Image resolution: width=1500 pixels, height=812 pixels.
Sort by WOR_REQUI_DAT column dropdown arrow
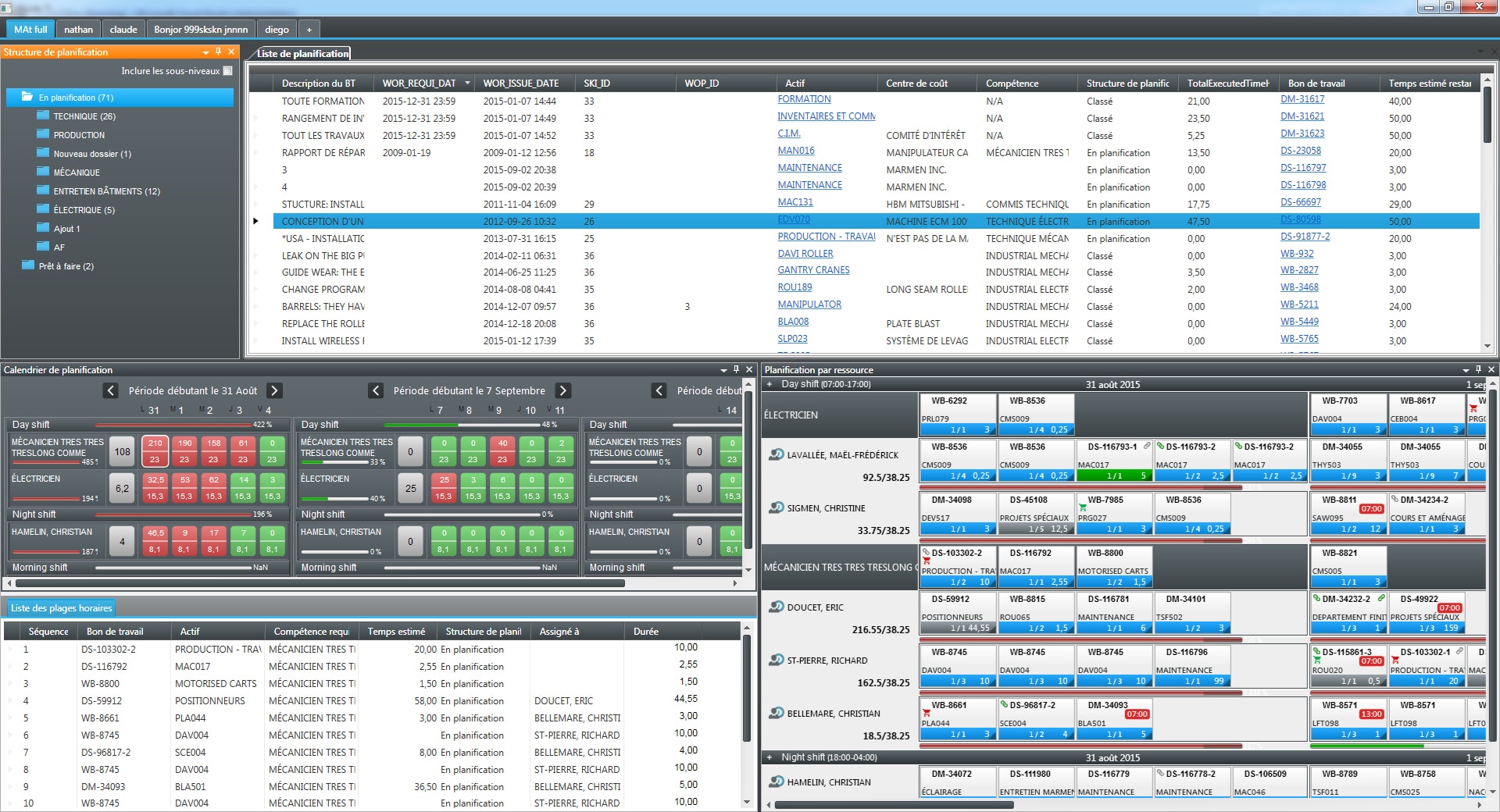click(467, 83)
